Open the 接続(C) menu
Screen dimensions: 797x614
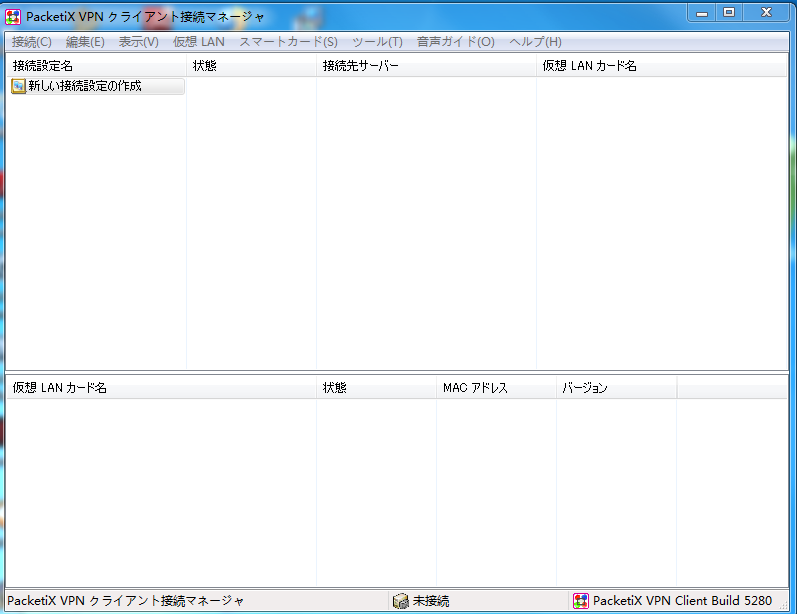tap(32, 42)
